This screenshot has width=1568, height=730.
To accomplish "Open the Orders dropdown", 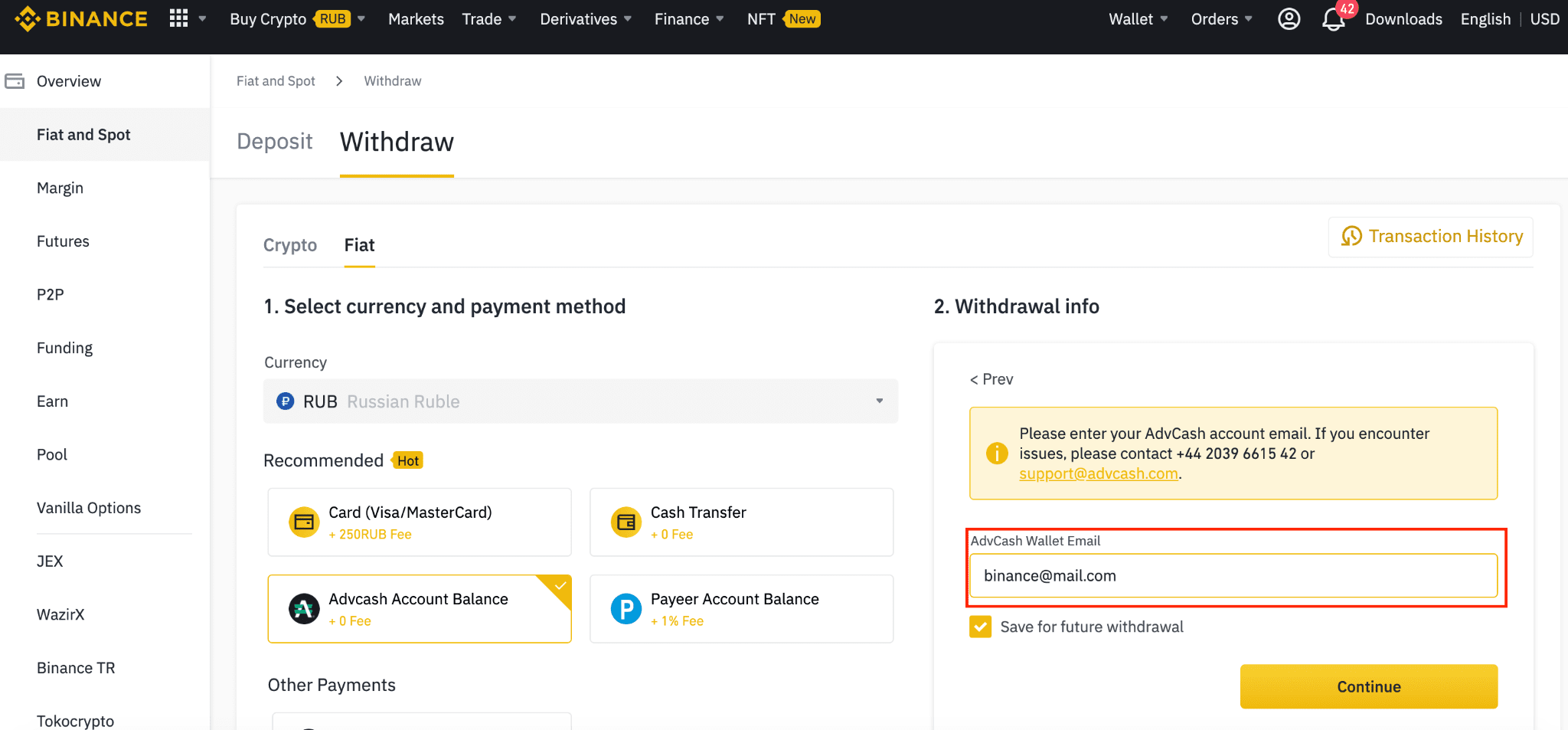I will (1221, 19).
